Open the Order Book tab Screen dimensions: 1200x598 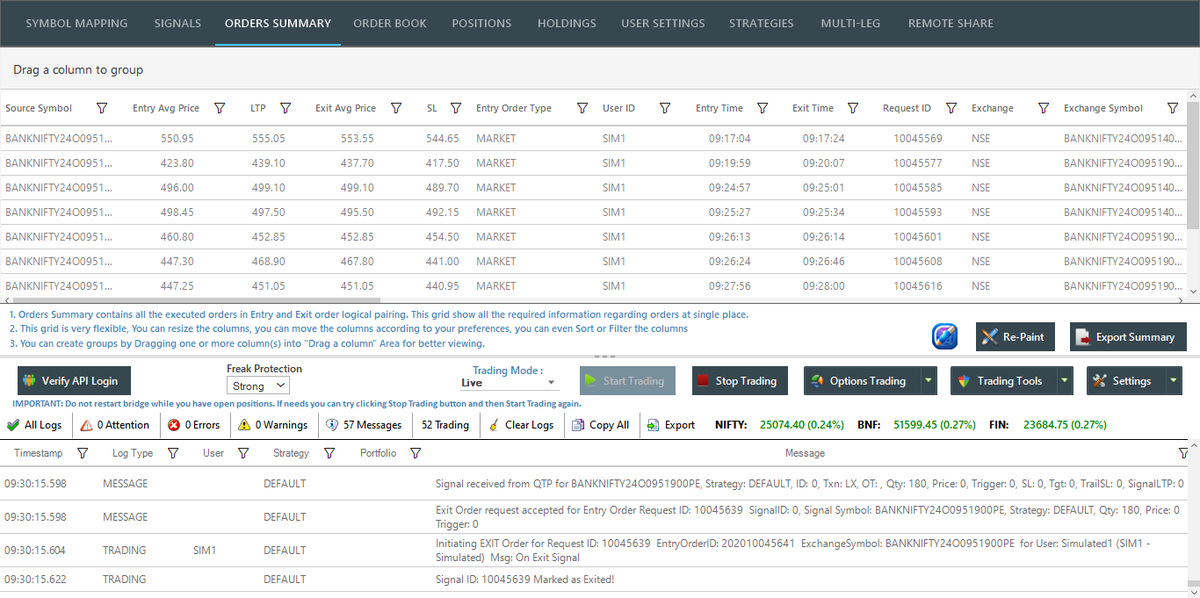[x=389, y=23]
